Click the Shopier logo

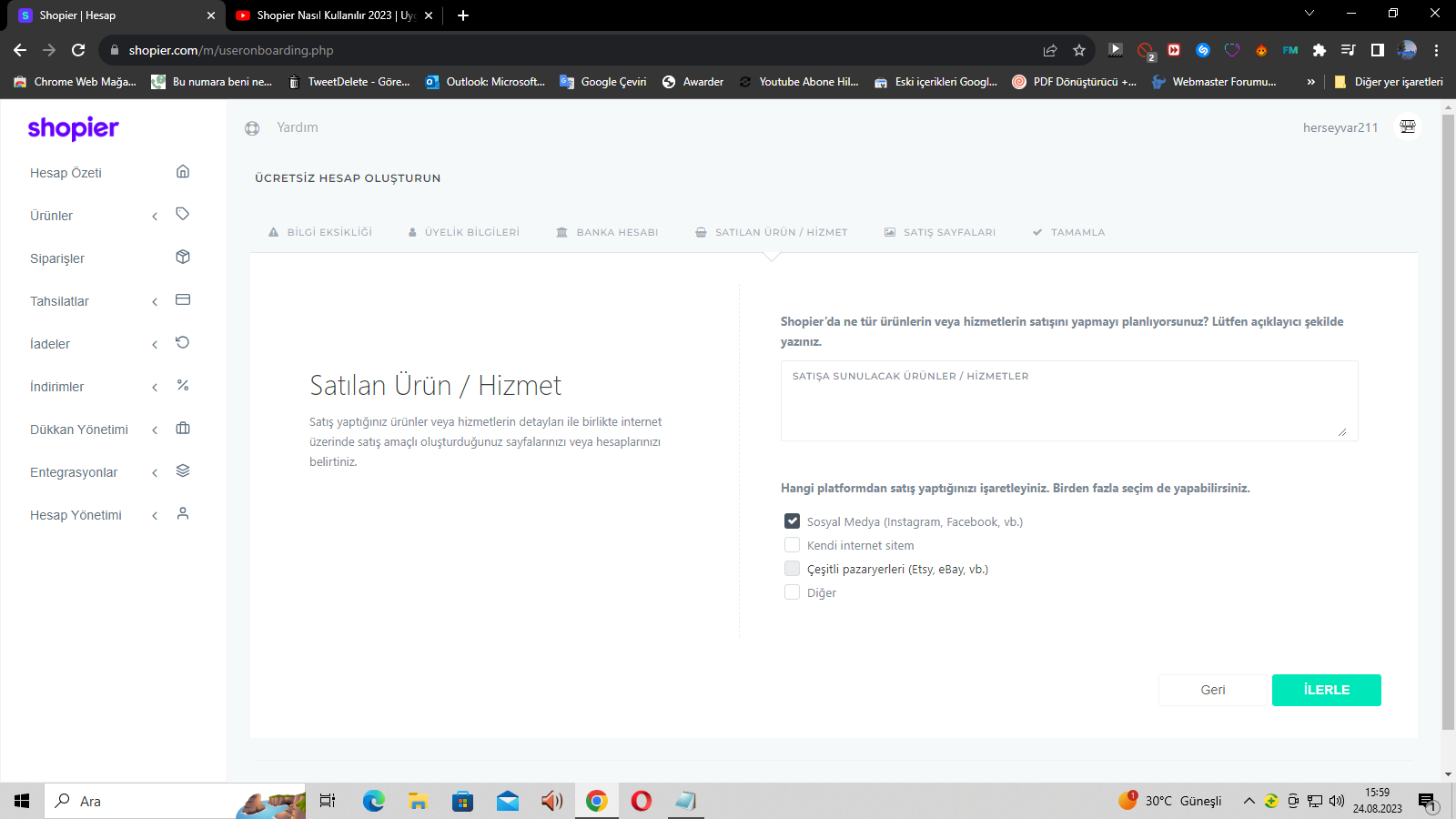click(73, 128)
